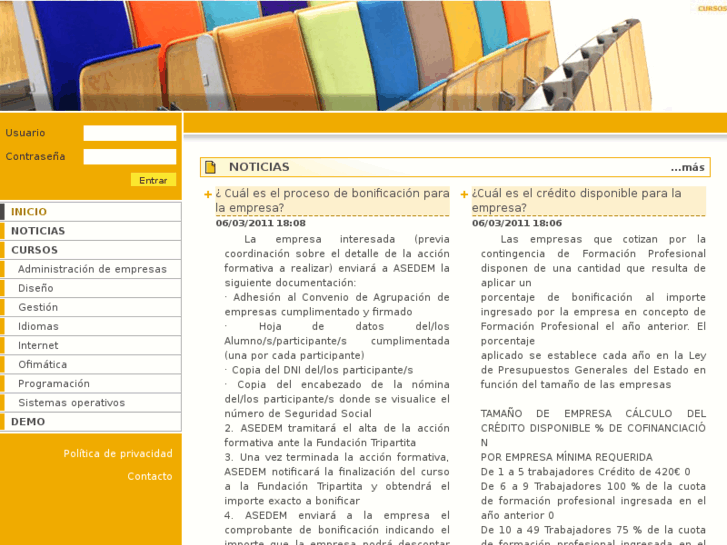Click date text '06/03/2011 18:08'
This screenshot has width=727, height=545.
tap(261, 223)
